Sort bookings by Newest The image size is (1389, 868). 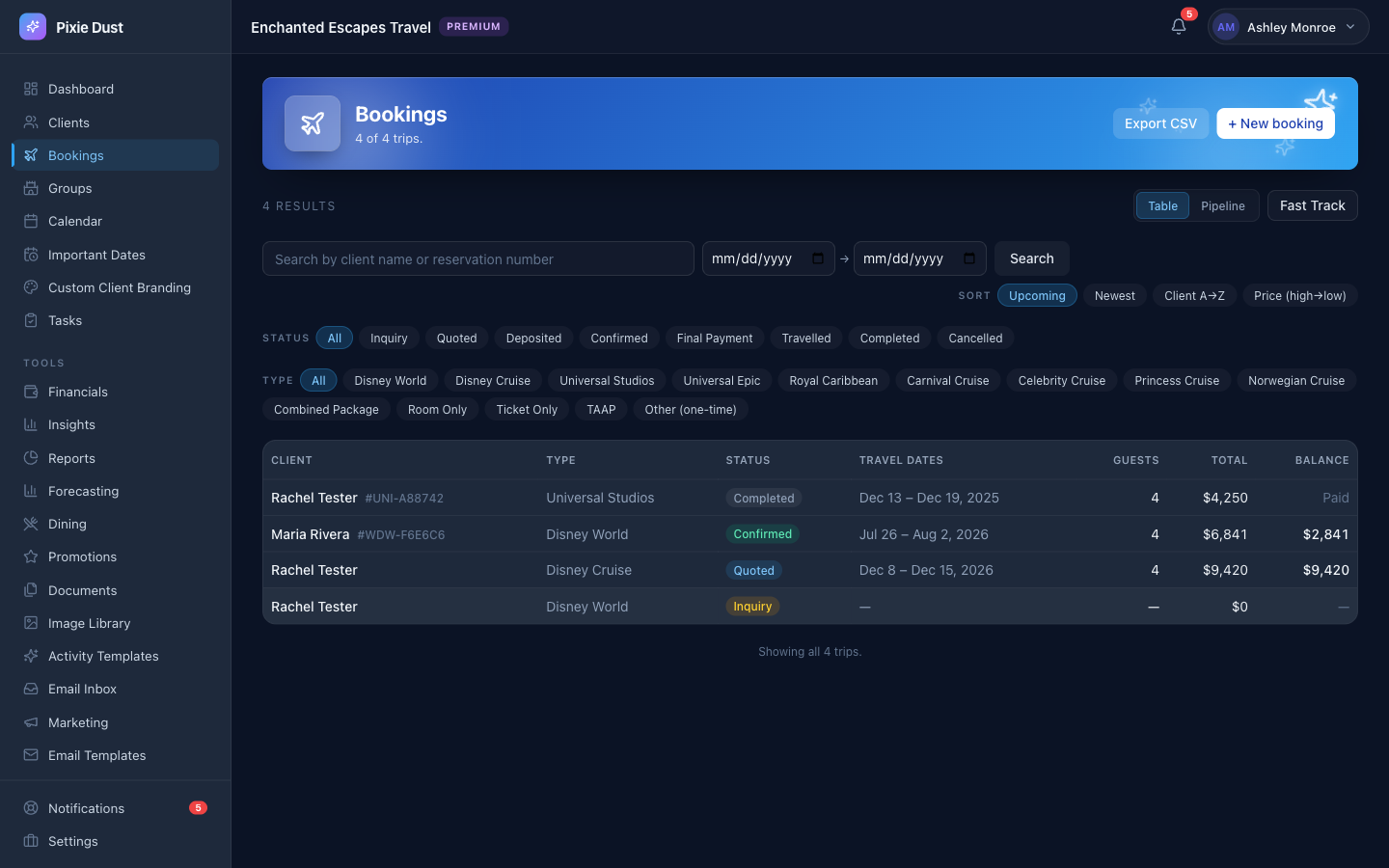(1115, 296)
